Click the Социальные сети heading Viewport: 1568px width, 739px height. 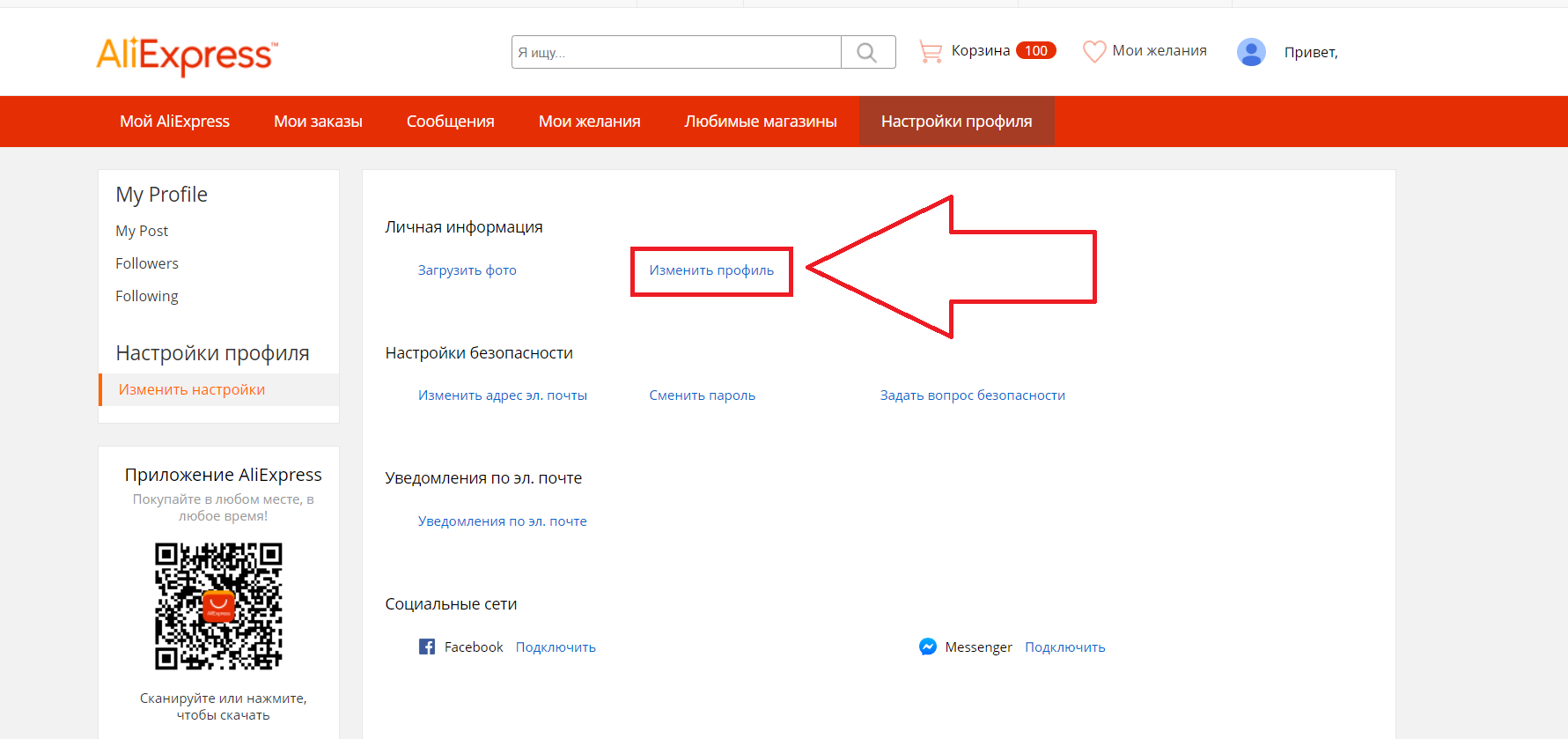point(451,603)
